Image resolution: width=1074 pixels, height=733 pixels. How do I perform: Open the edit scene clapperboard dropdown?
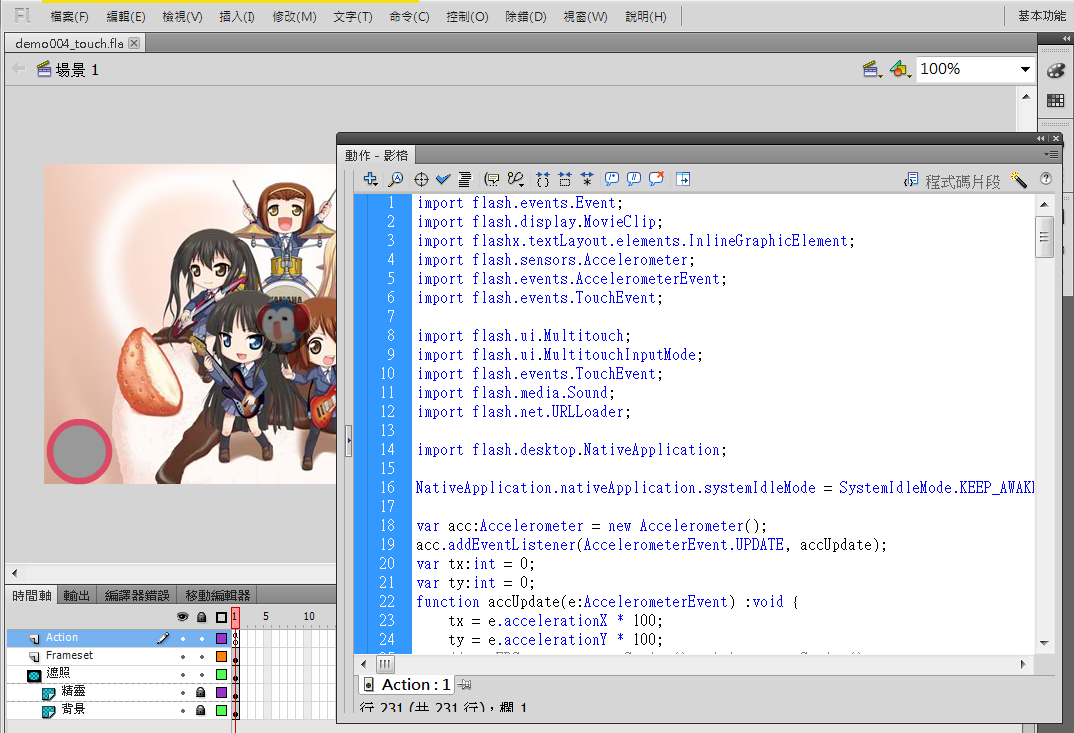coord(872,69)
